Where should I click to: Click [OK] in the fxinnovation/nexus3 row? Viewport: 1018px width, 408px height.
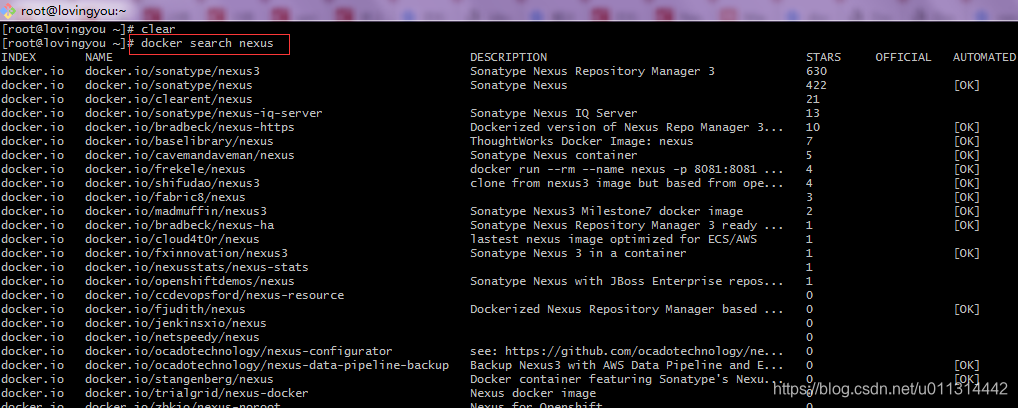click(966, 253)
